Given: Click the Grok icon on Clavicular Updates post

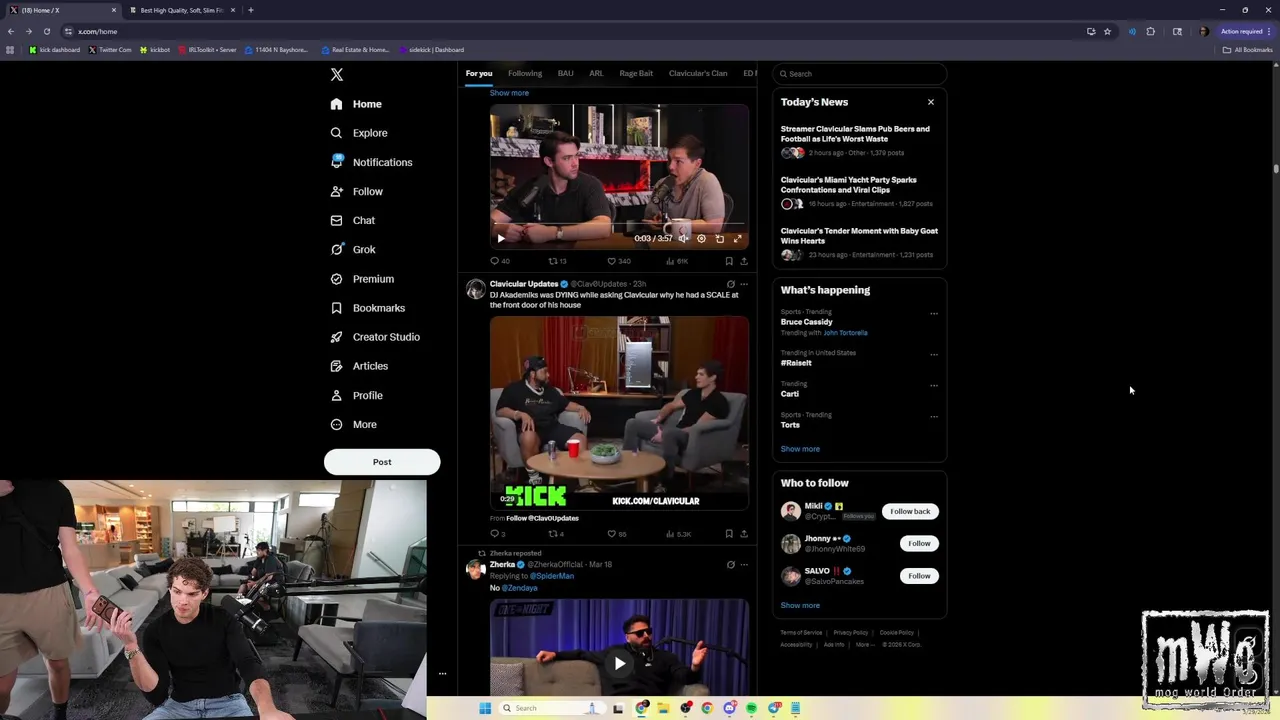Looking at the screenshot, I should [730, 284].
